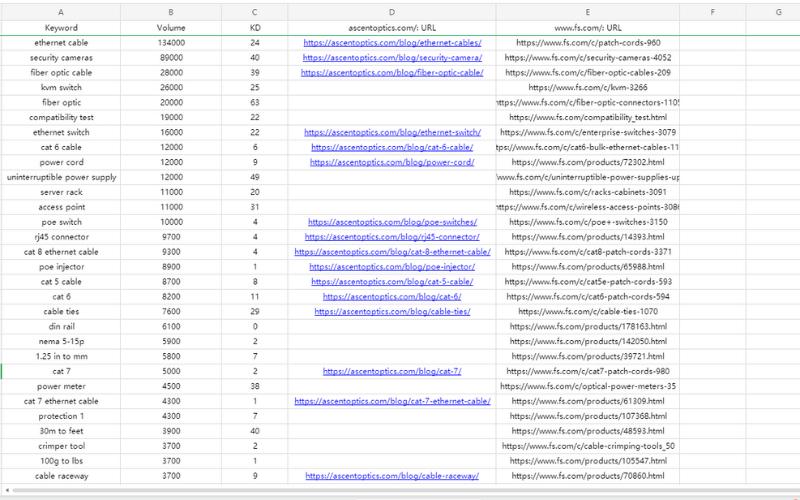This screenshot has height=500, width=800.
Task: Select the 'KD' header cell
Action: click(255, 28)
